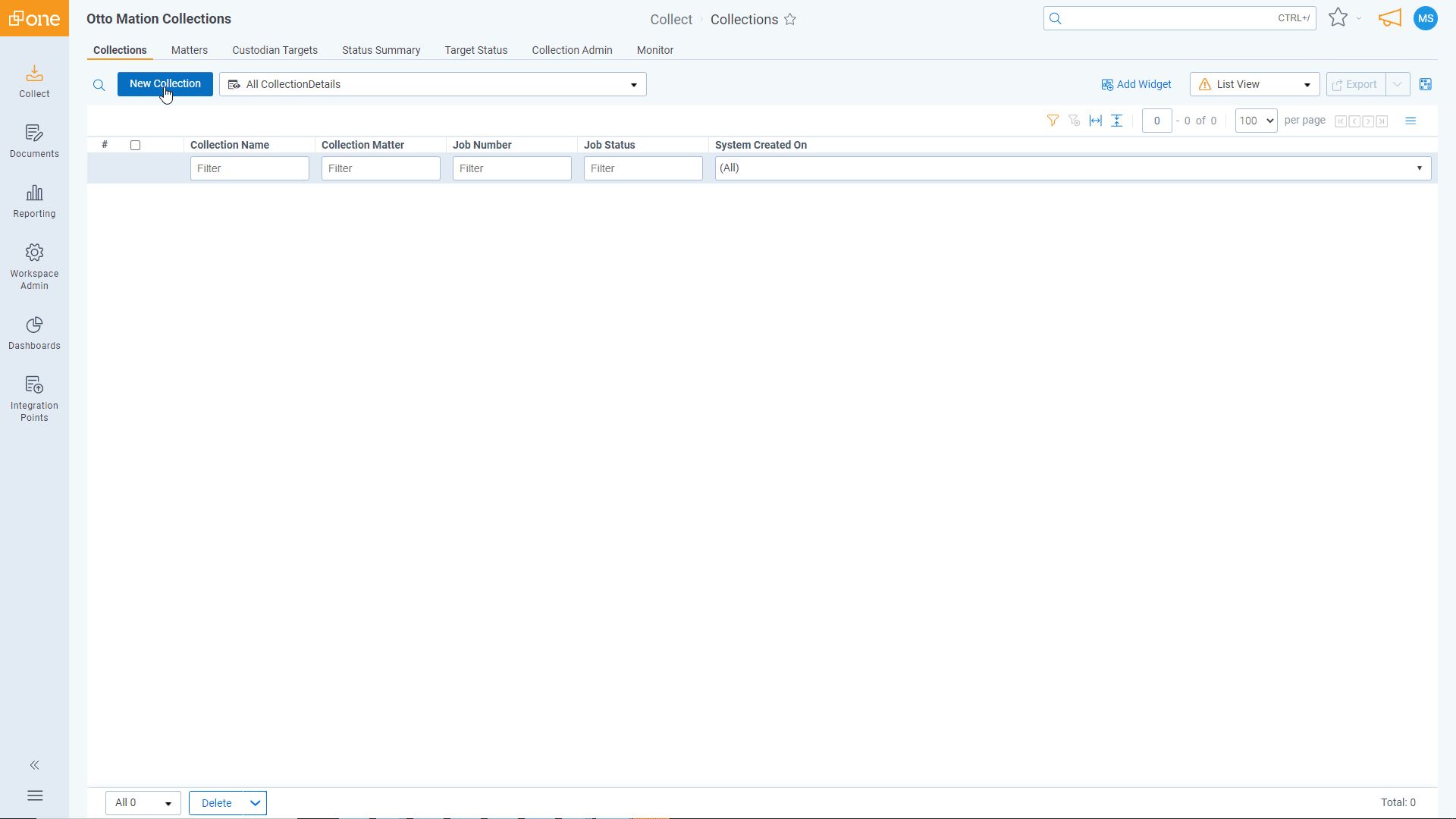This screenshot has height=819, width=1456.
Task: Favorite the Collections page with the star
Action: [x=791, y=20]
